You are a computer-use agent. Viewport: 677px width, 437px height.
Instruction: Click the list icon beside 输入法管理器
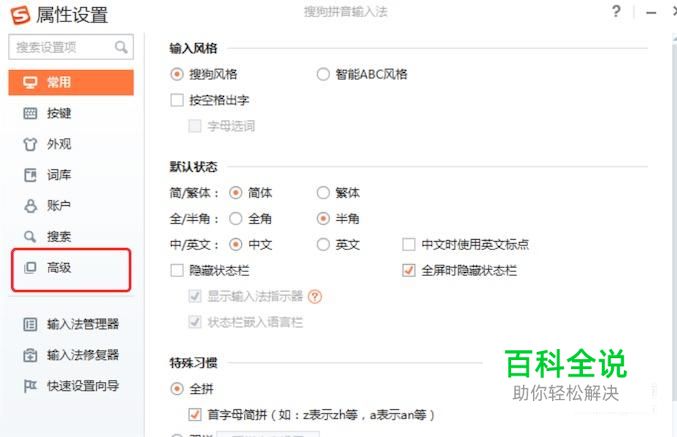[x=30, y=324]
